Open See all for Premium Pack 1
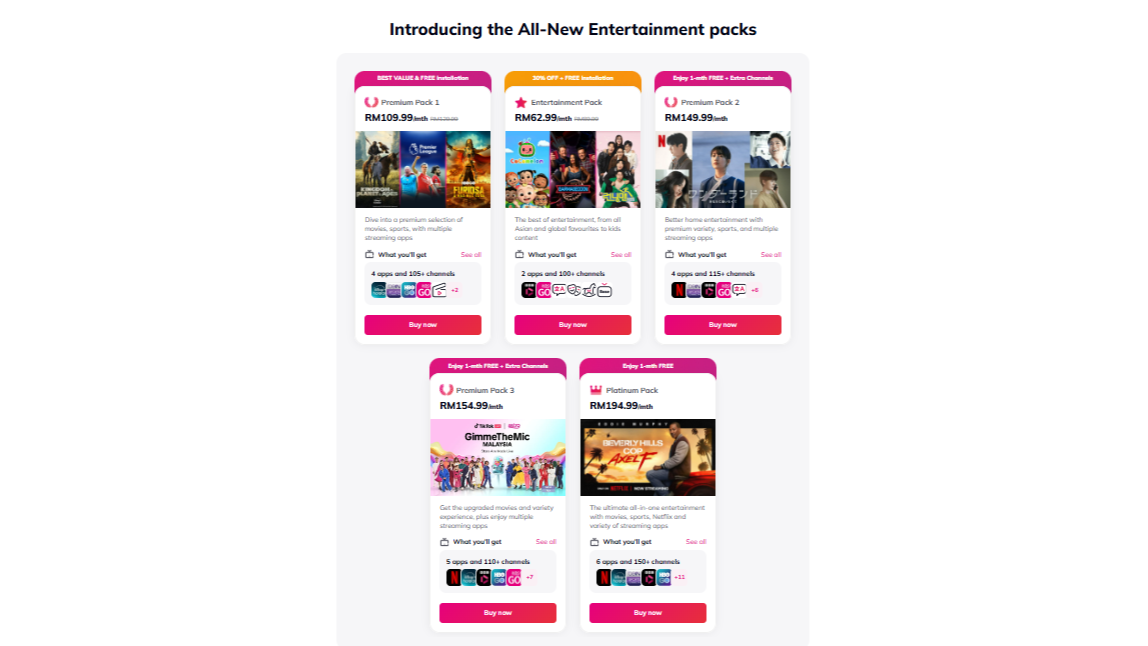Screen dimensions: 1148x646 (471, 255)
